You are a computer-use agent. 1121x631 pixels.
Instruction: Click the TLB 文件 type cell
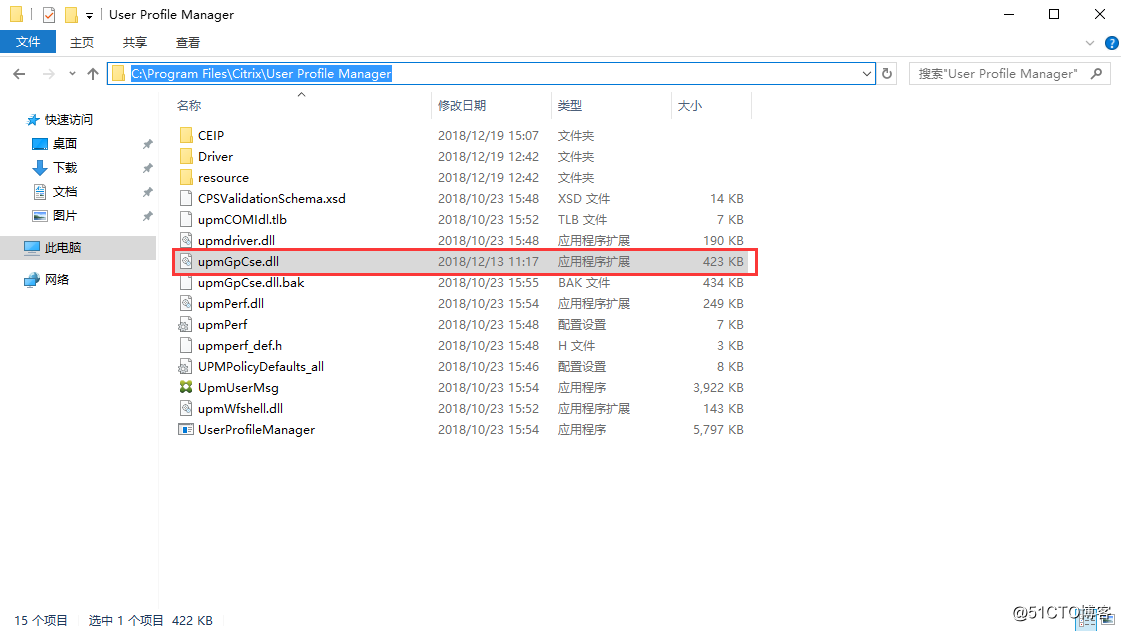(583, 219)
